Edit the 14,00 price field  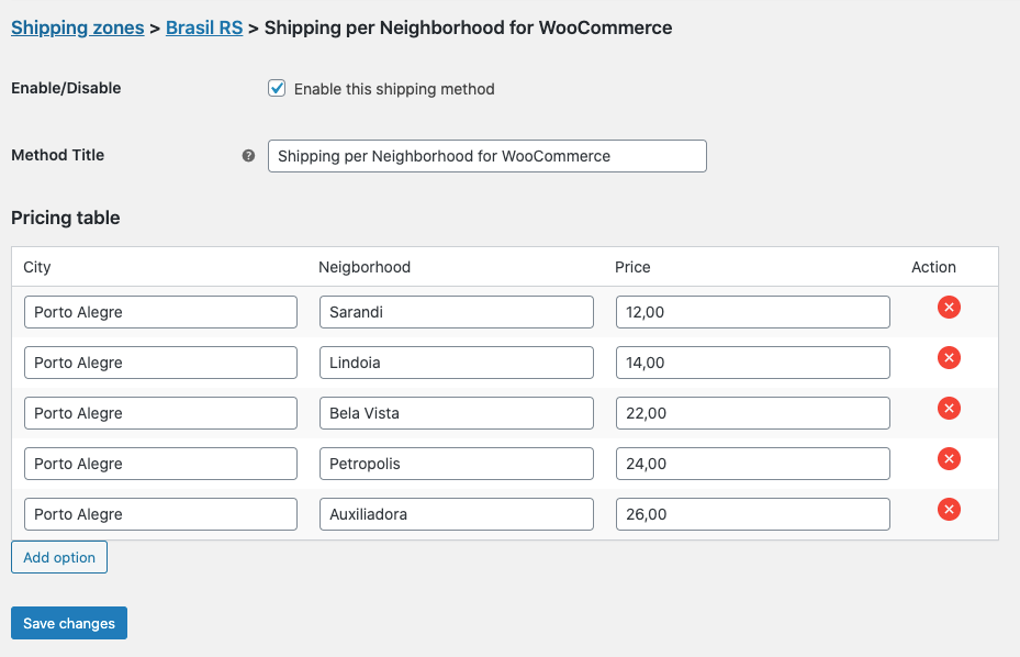[x=752, y=362]
